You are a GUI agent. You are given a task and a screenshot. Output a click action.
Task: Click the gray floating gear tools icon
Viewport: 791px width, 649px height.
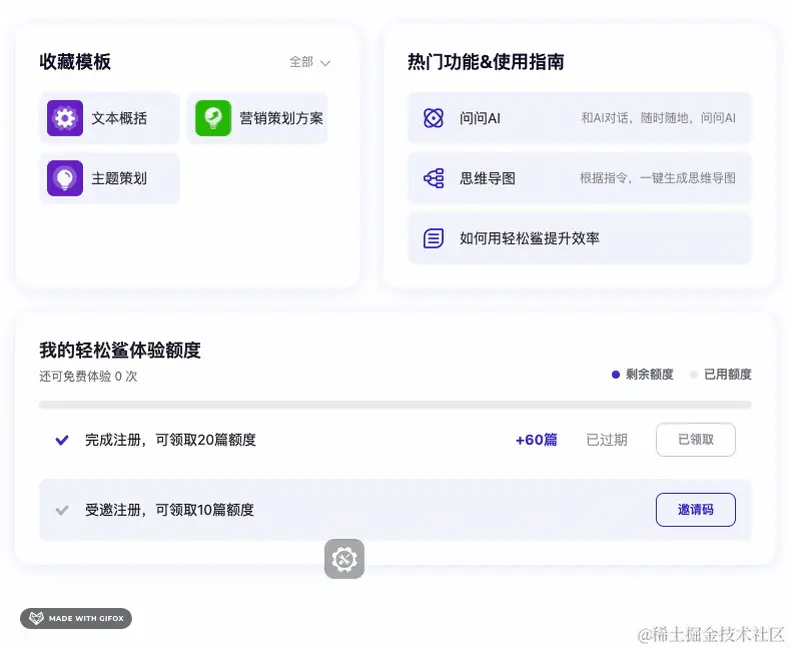coord(345,559)
